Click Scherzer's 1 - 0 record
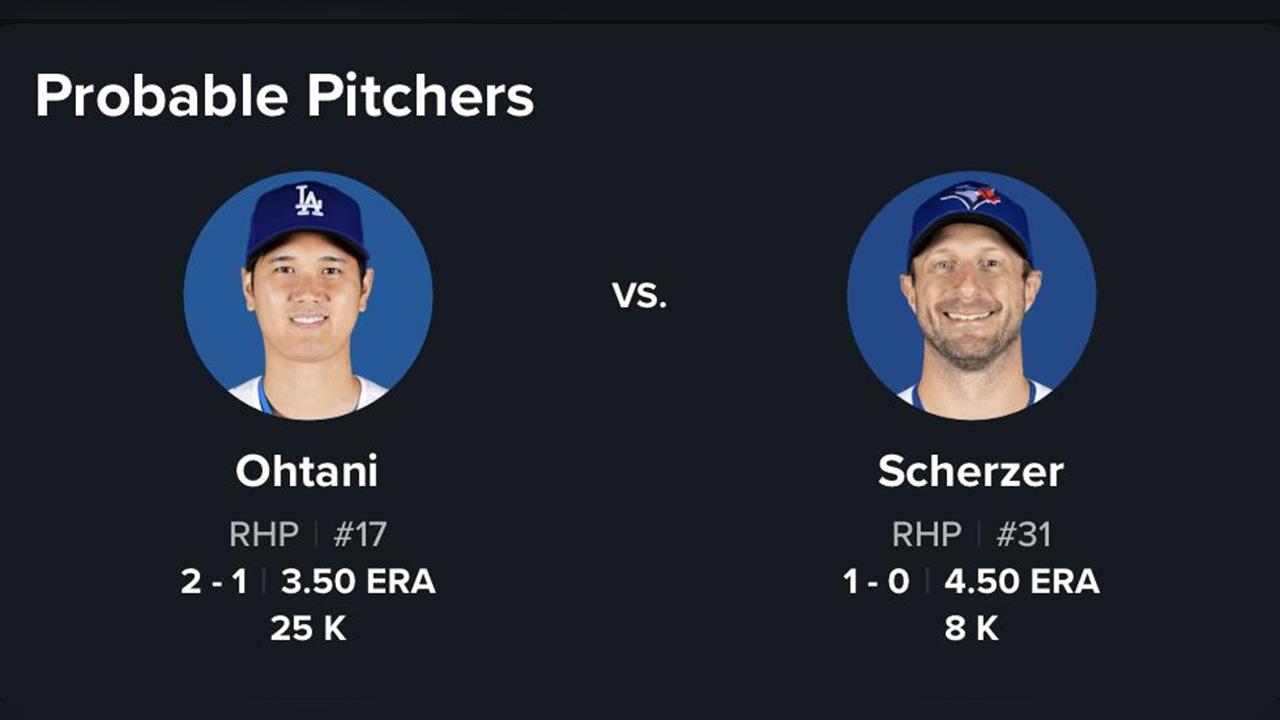Image resolution: width=1280 pixels, height=720 pixels. (877, 581)
